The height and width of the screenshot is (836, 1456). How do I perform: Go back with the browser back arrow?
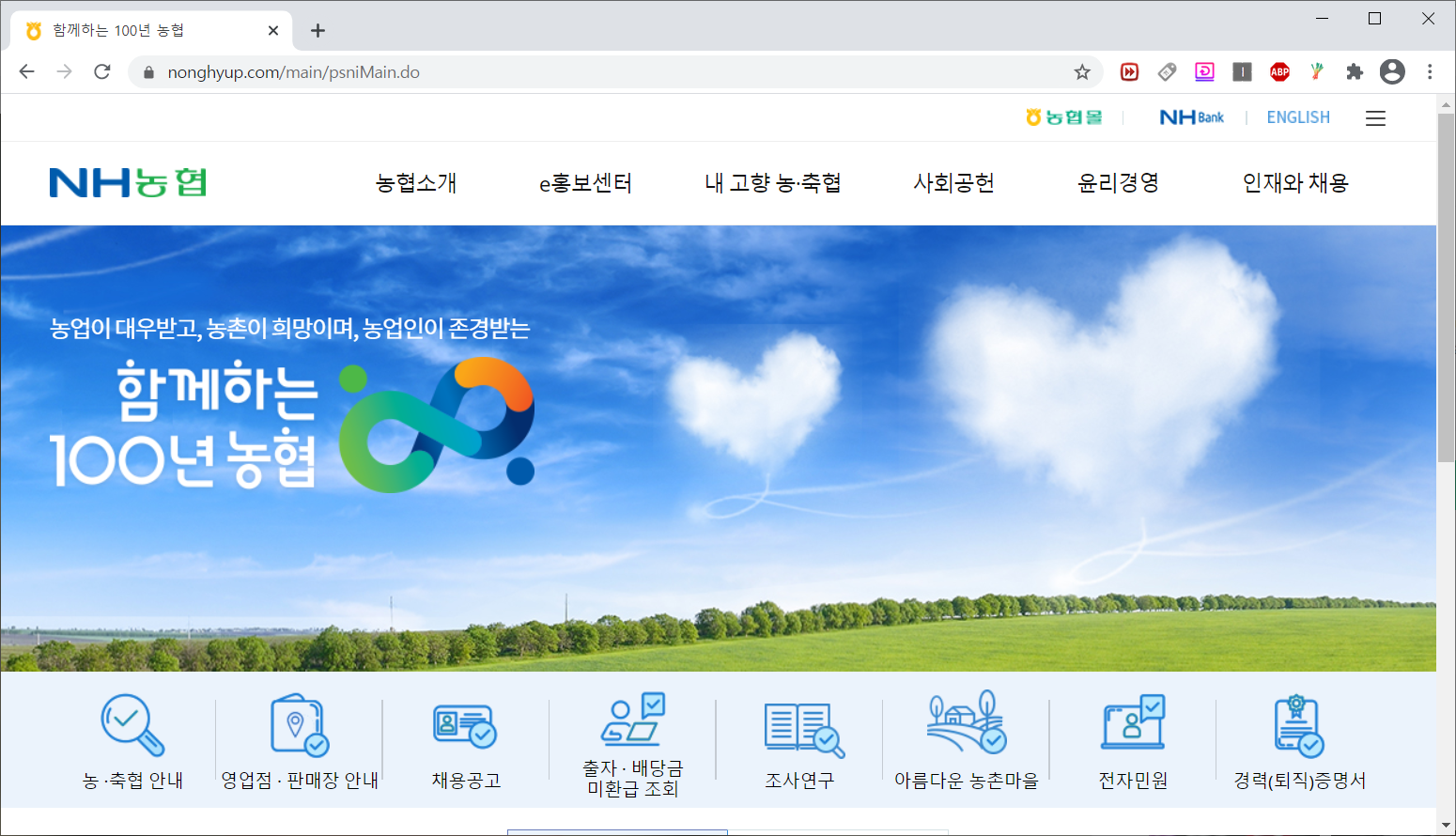26,72
